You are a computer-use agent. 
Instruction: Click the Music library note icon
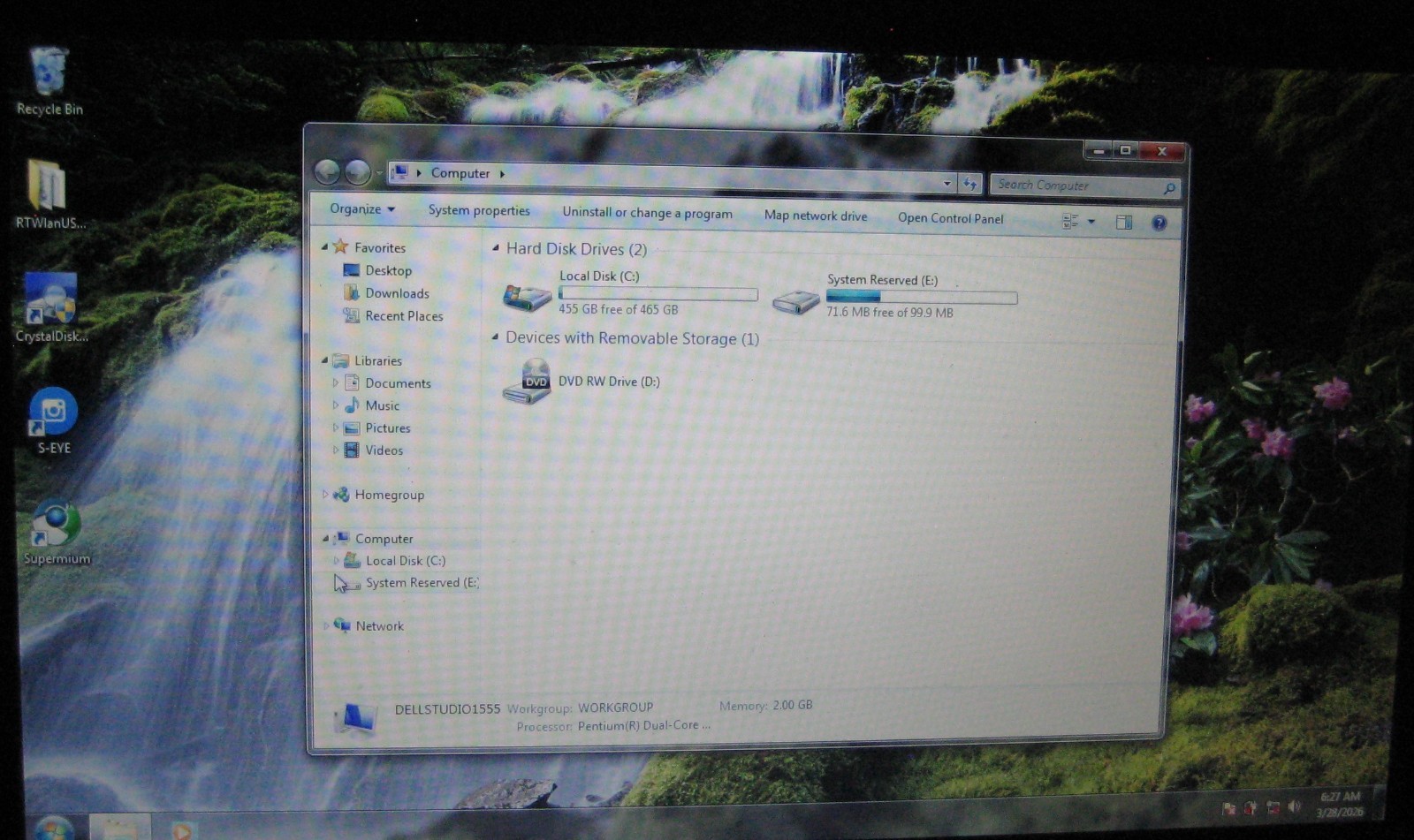352,405
